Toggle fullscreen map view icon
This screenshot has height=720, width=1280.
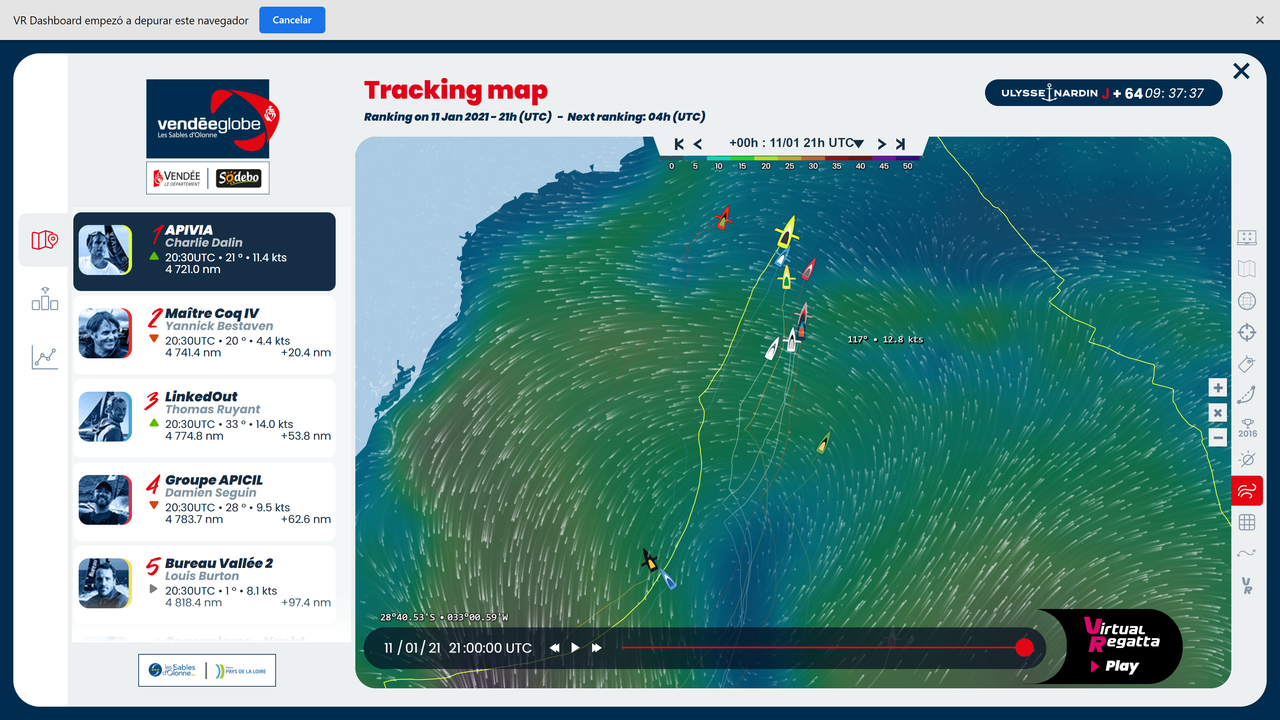[x=1247, y=237]
